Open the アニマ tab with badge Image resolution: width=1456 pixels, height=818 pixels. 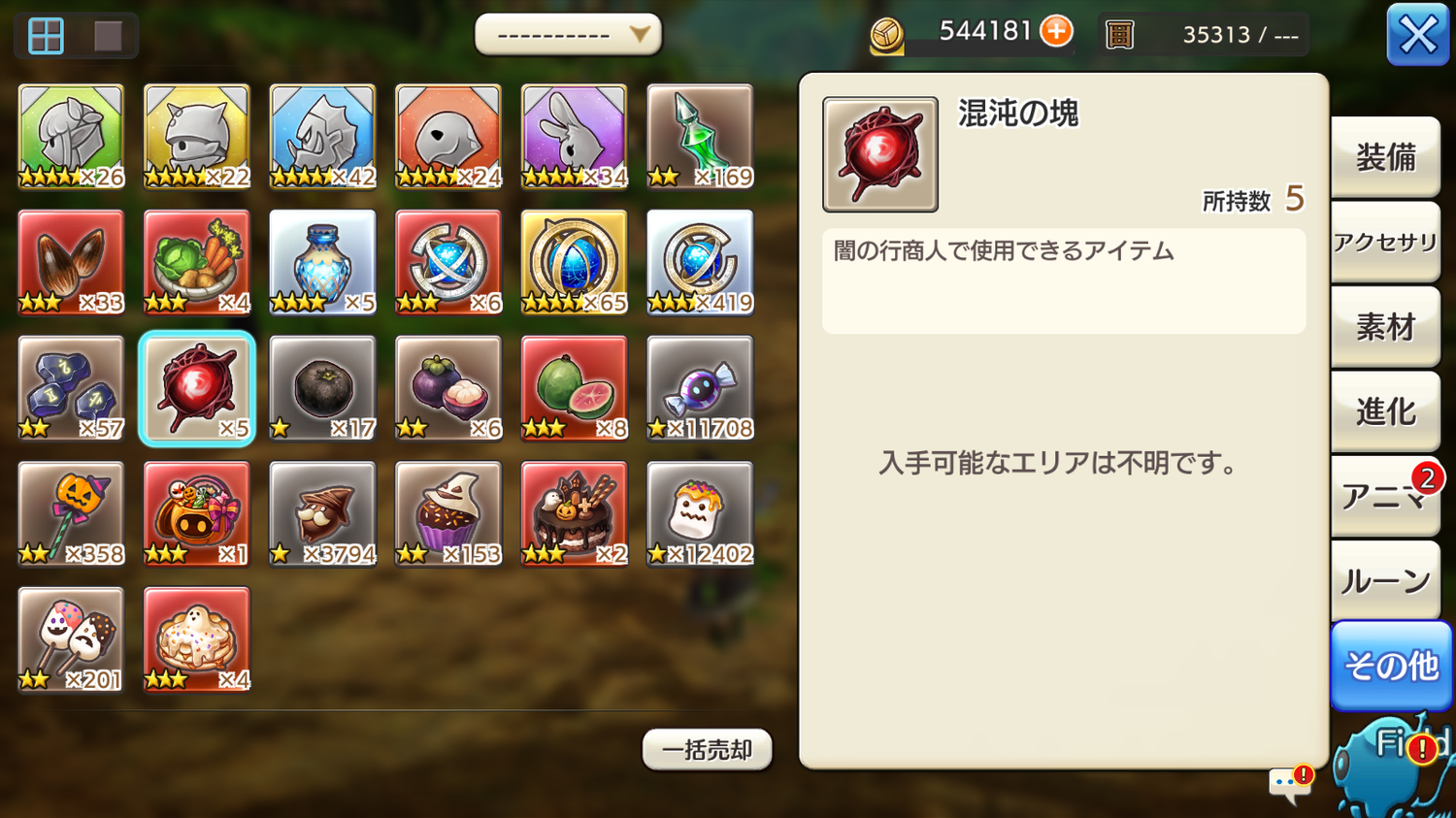coord(1385,496)
